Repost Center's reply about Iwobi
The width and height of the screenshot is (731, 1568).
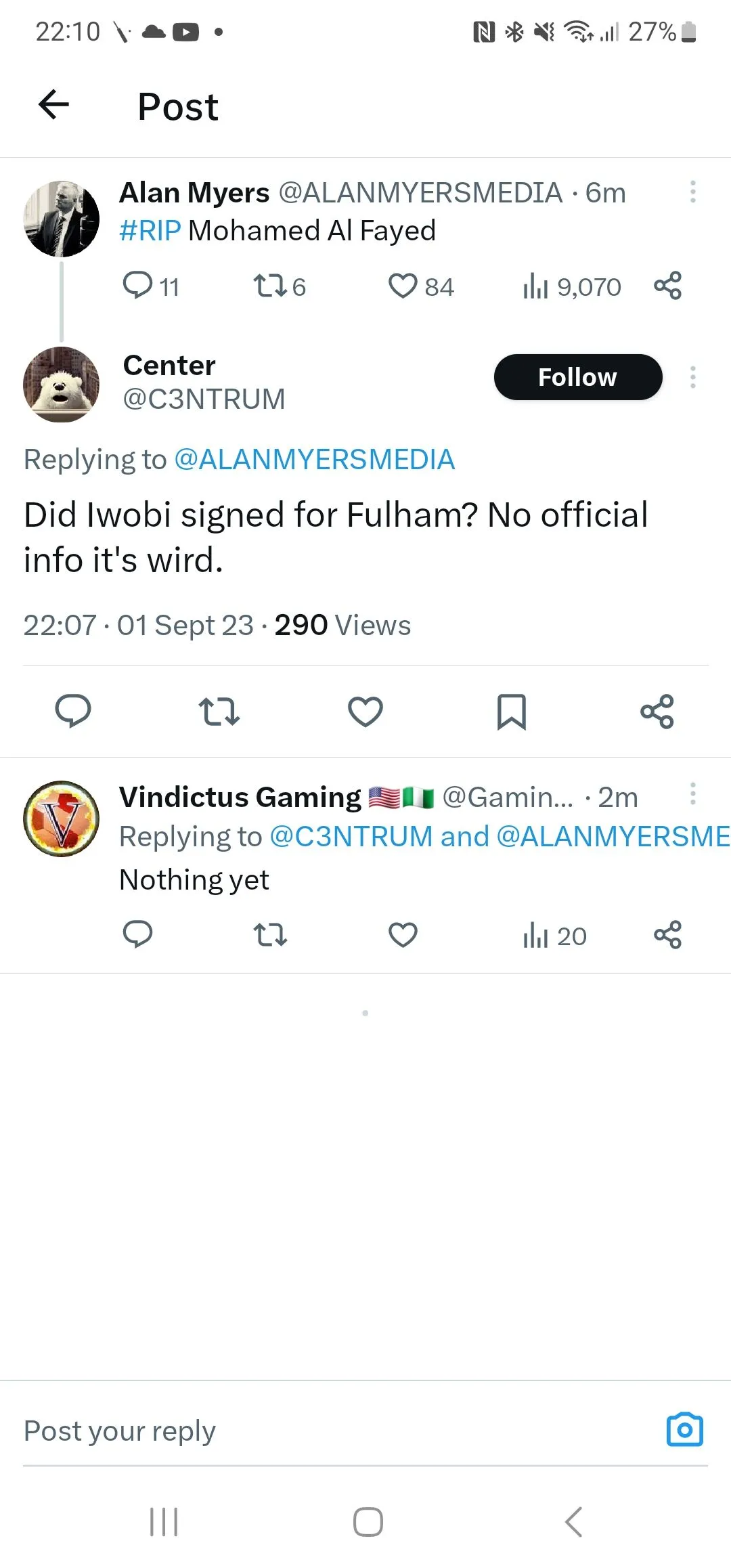(219, 712)
